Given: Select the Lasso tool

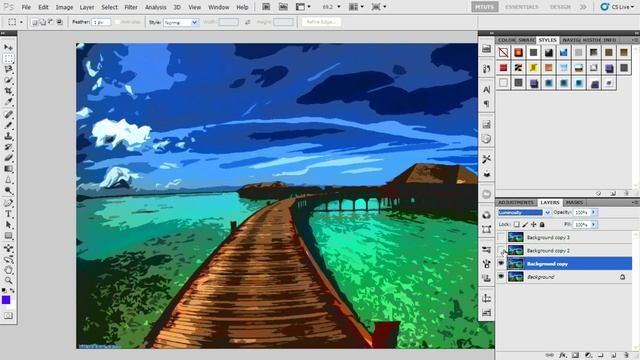Looking at the screenshot, I should (x=8, y=69).
